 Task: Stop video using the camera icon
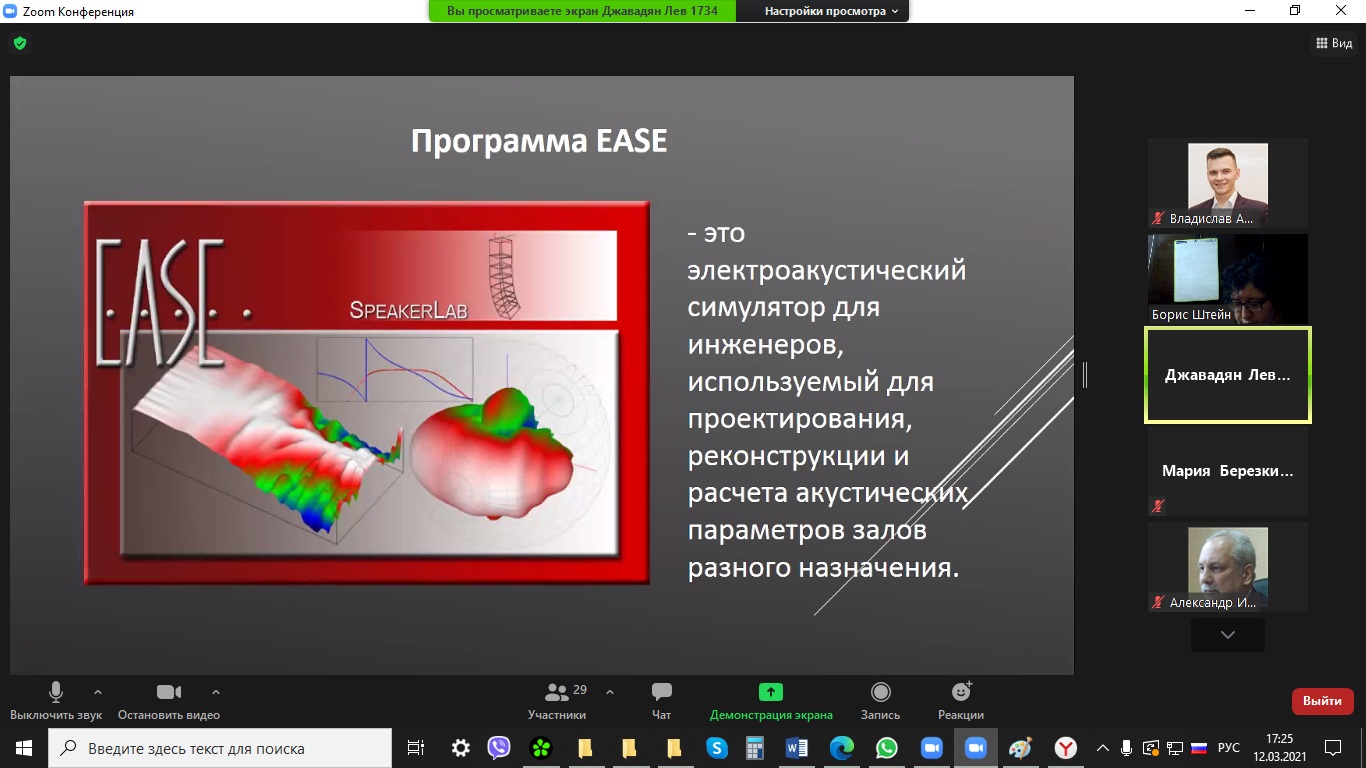coord(169,692)
